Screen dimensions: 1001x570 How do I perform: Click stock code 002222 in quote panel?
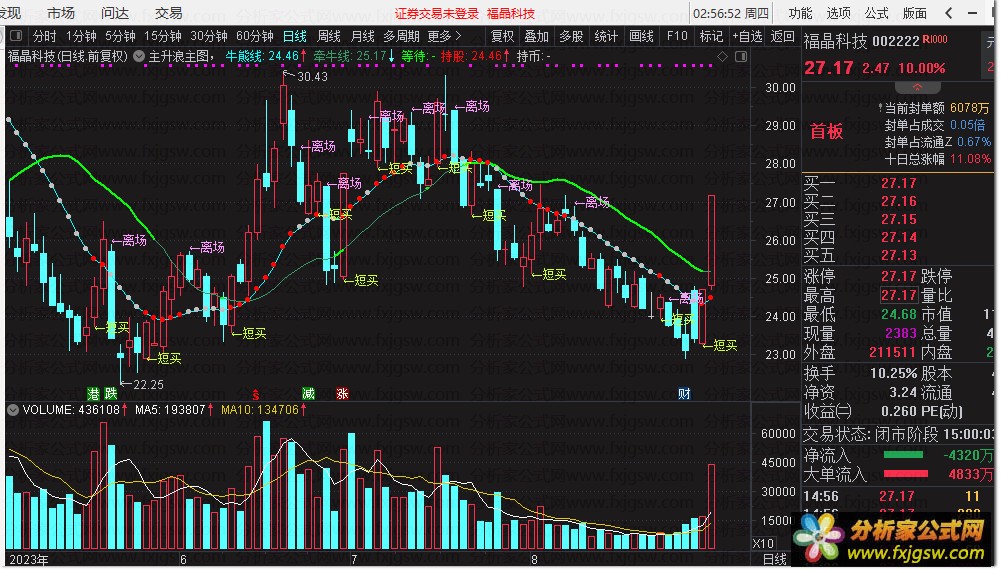point(896,41)
